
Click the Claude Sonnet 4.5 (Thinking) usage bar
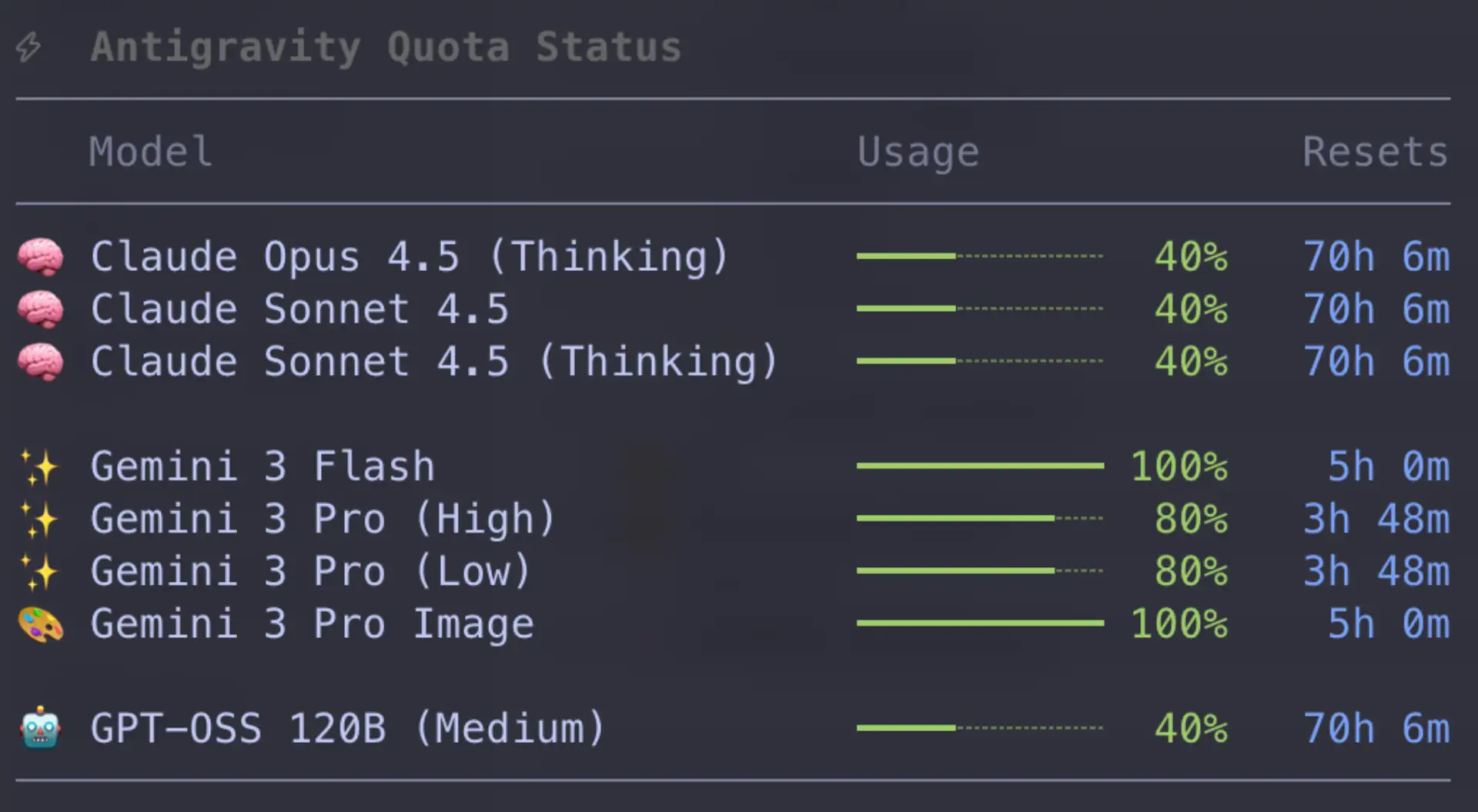(x=980, y=361)
